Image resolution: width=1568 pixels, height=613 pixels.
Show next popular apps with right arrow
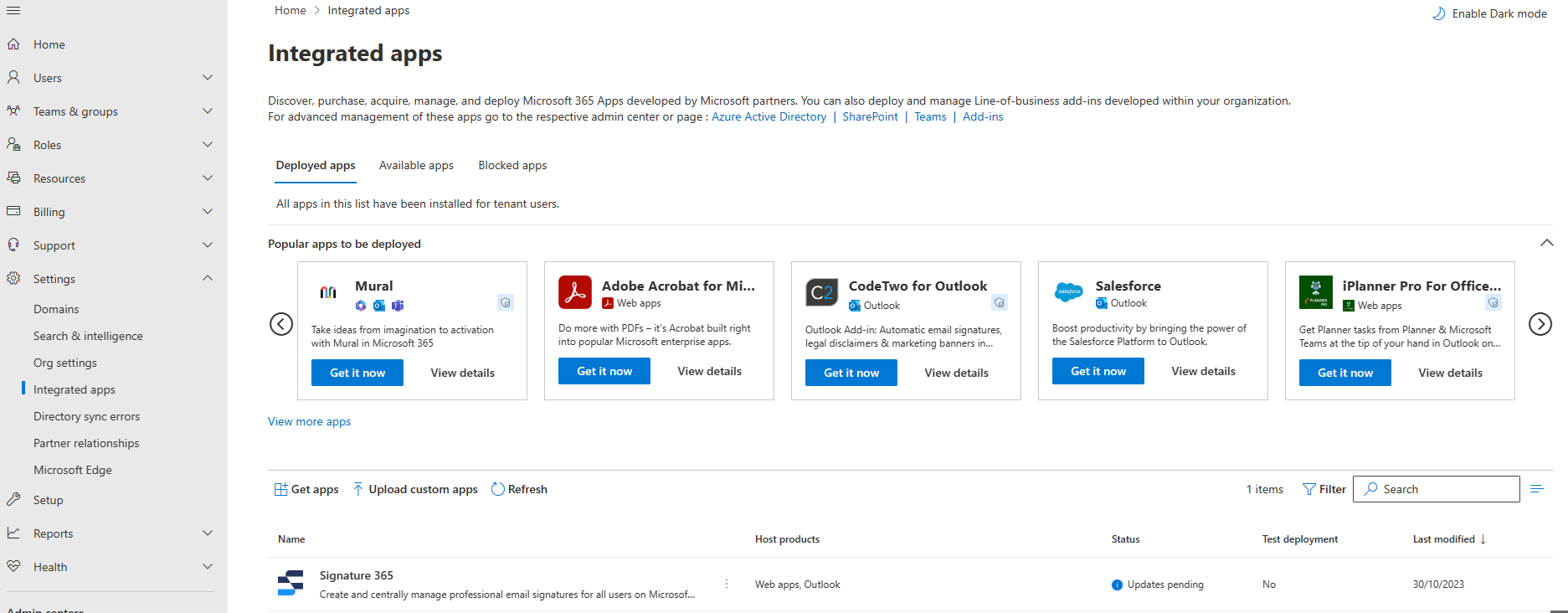1540,324
